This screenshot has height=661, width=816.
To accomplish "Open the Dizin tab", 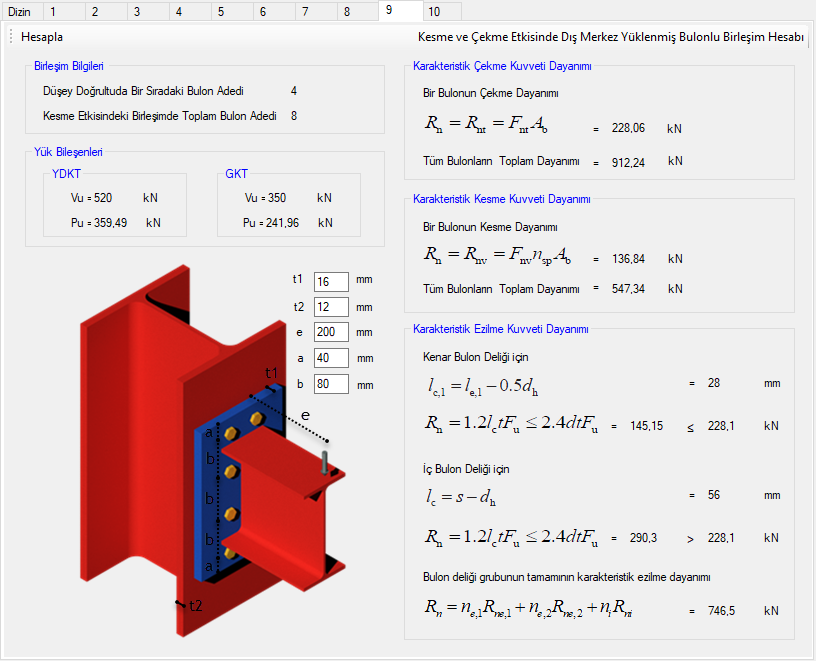I will 22,12.
